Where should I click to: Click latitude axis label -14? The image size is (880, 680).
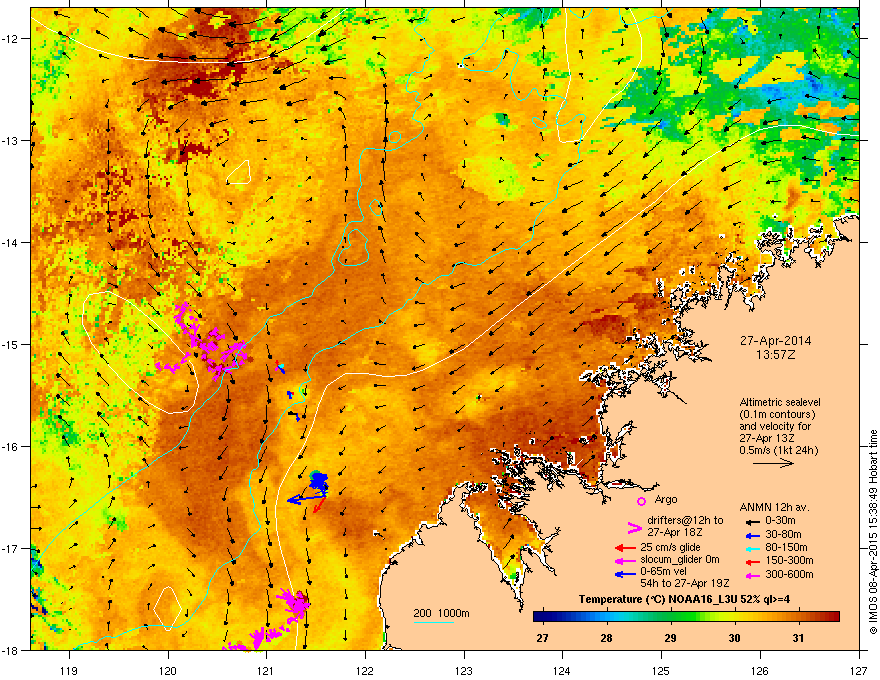coord(10,242)
